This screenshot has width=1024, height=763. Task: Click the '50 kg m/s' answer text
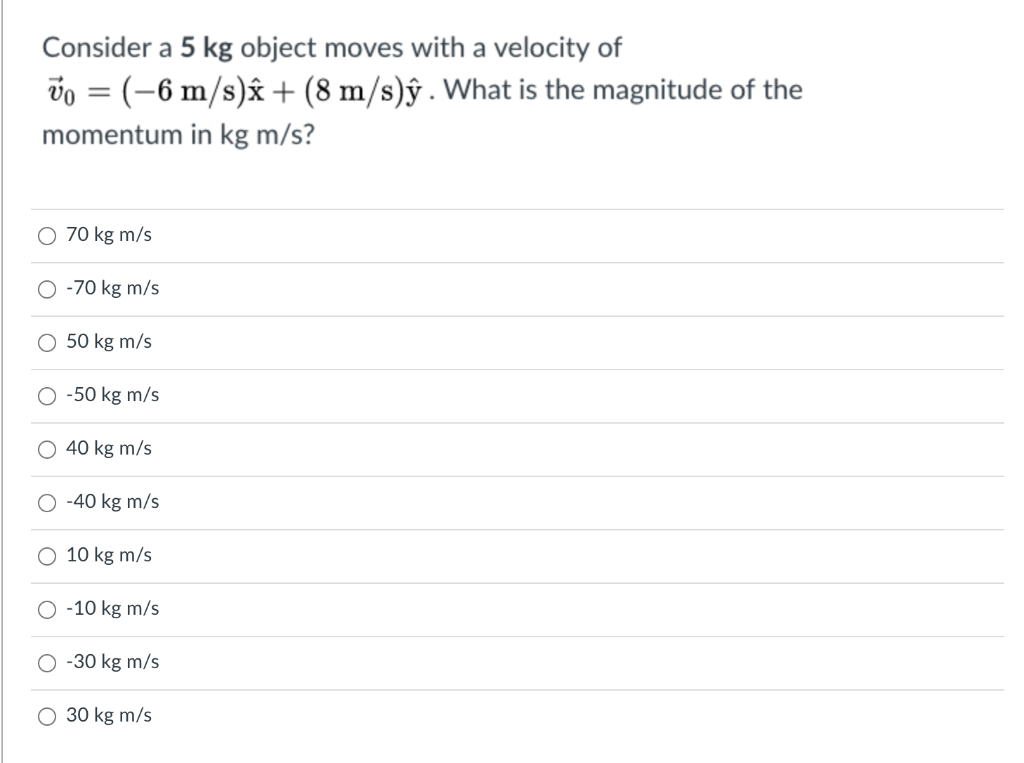(109, 342)
